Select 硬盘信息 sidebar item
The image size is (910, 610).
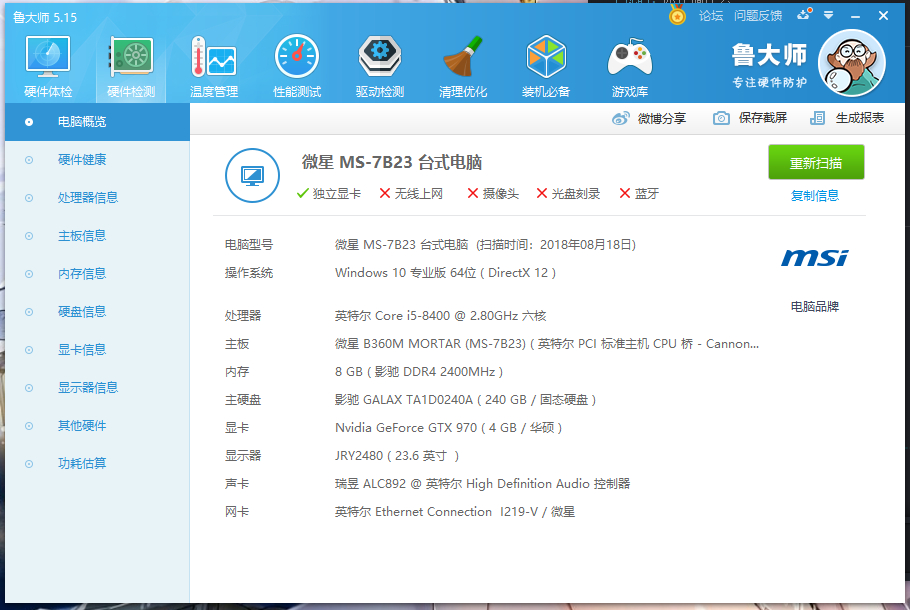pos(98,312)
